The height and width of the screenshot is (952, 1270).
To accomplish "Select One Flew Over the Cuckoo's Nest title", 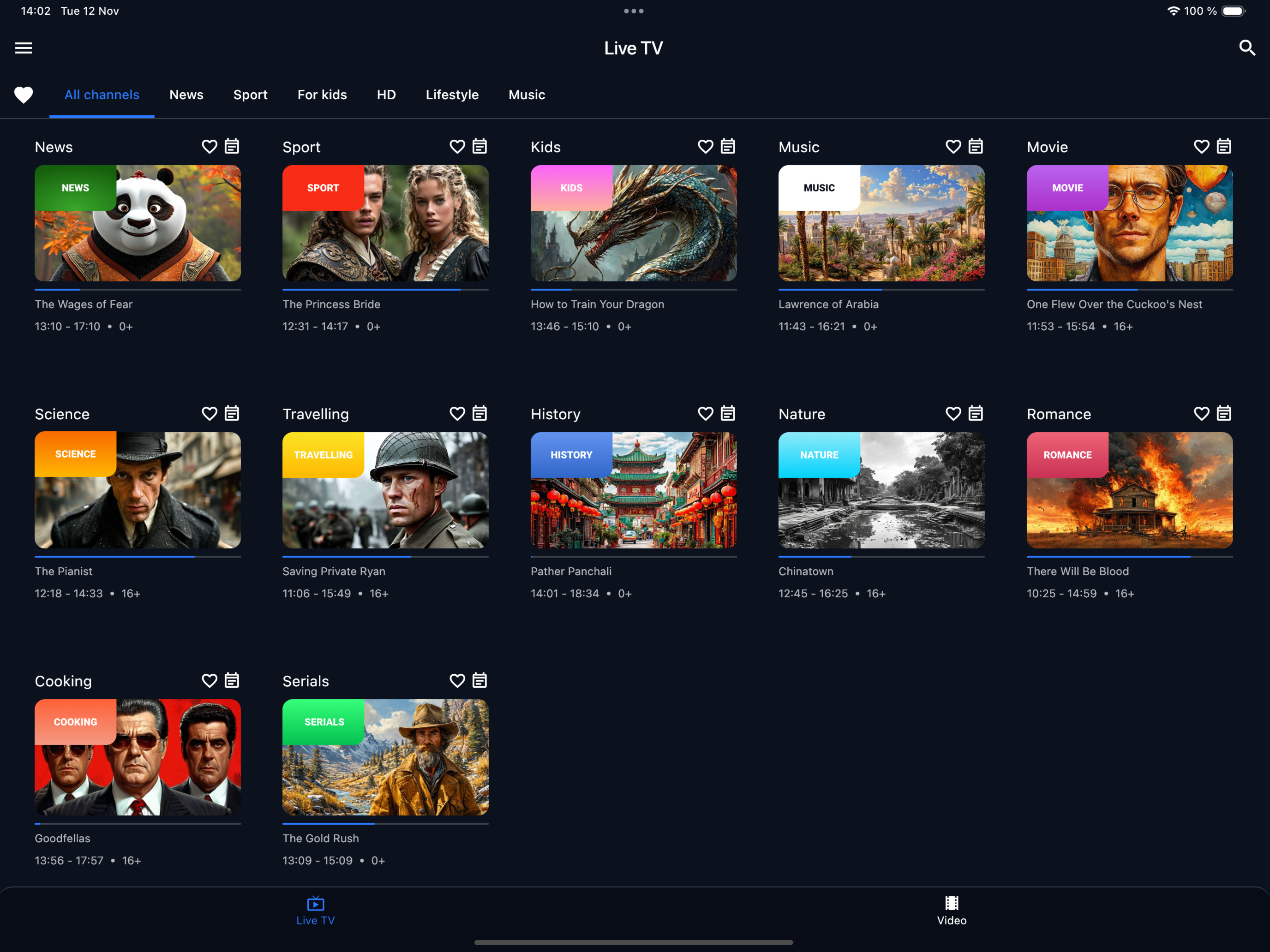I will tap(1114, 304).
